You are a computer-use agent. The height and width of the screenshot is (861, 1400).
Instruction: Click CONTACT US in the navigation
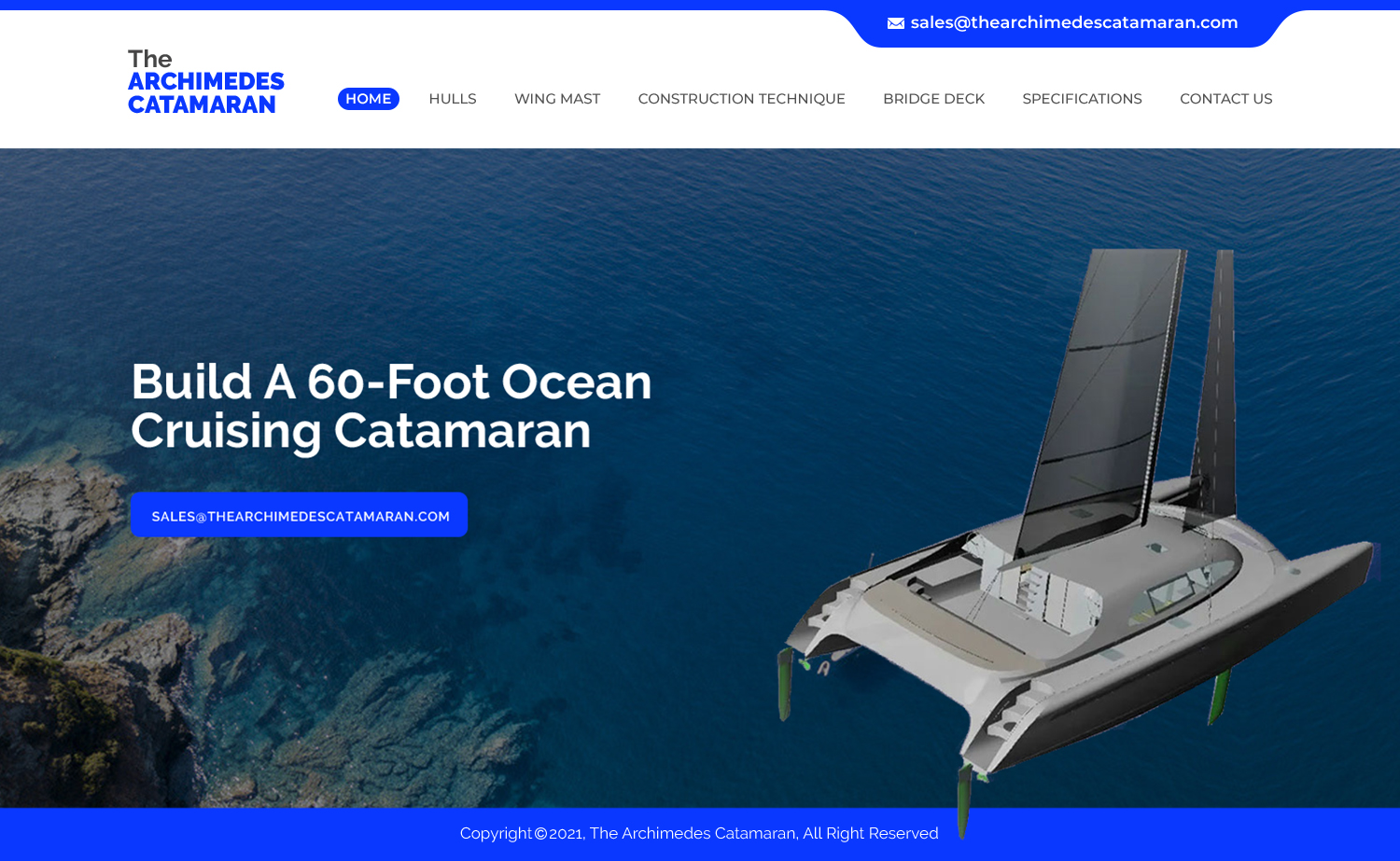click(1225, 99)
